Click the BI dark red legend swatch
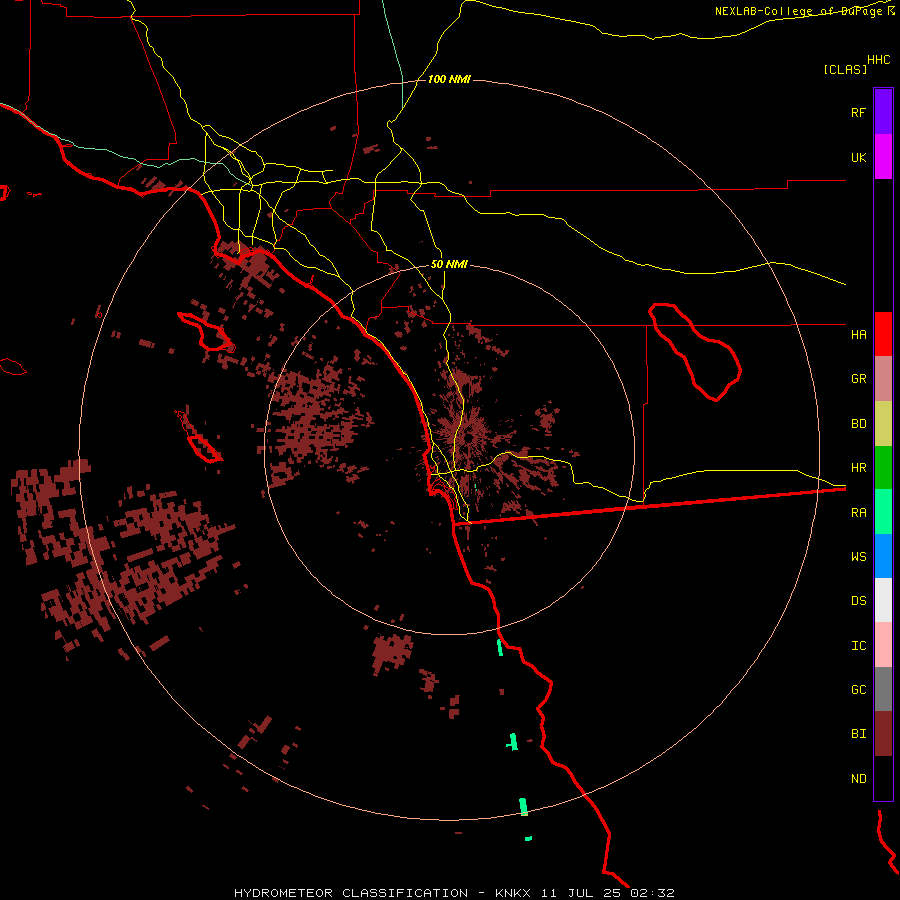 click(883, 734)
